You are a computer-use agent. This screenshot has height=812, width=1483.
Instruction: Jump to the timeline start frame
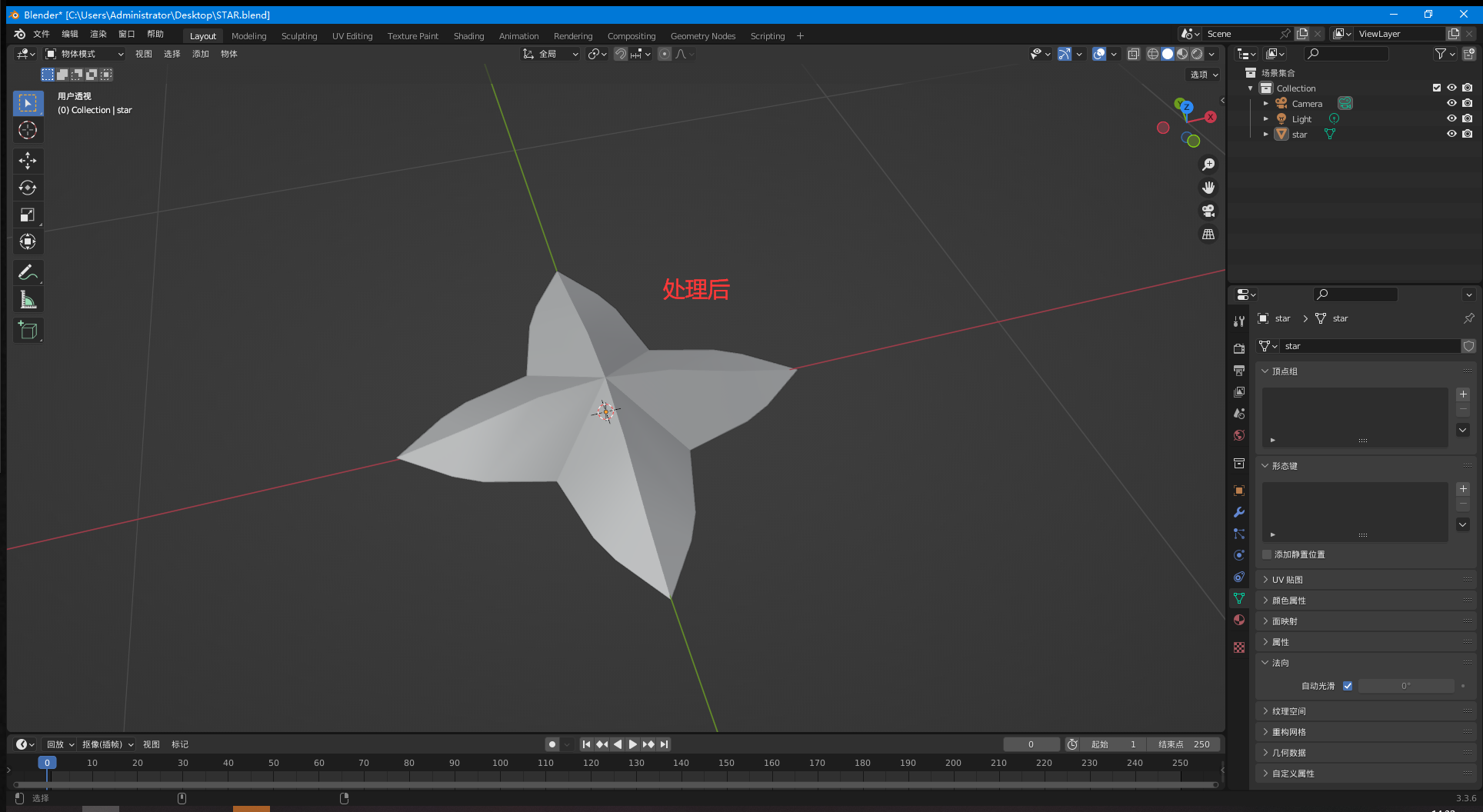coord(586,744)
